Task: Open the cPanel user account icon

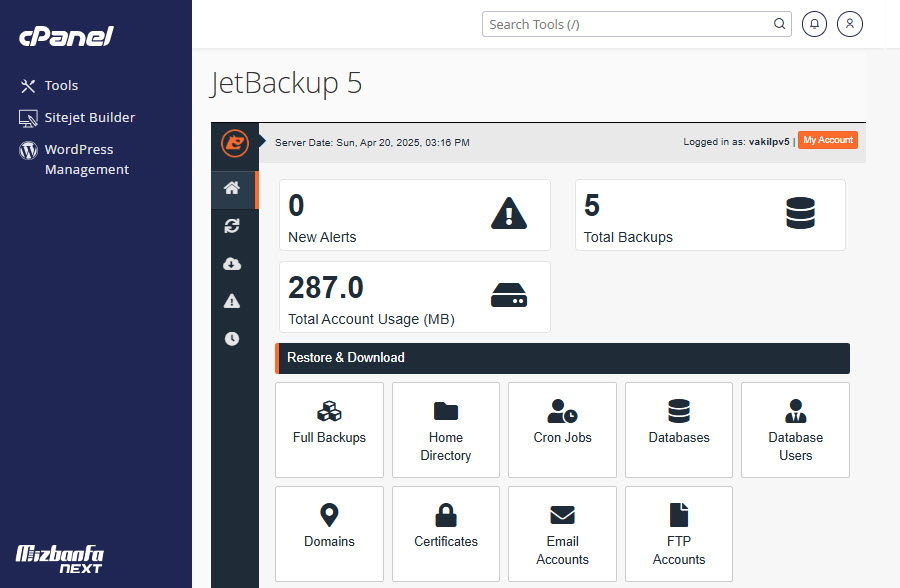Action: pos(850,24)
